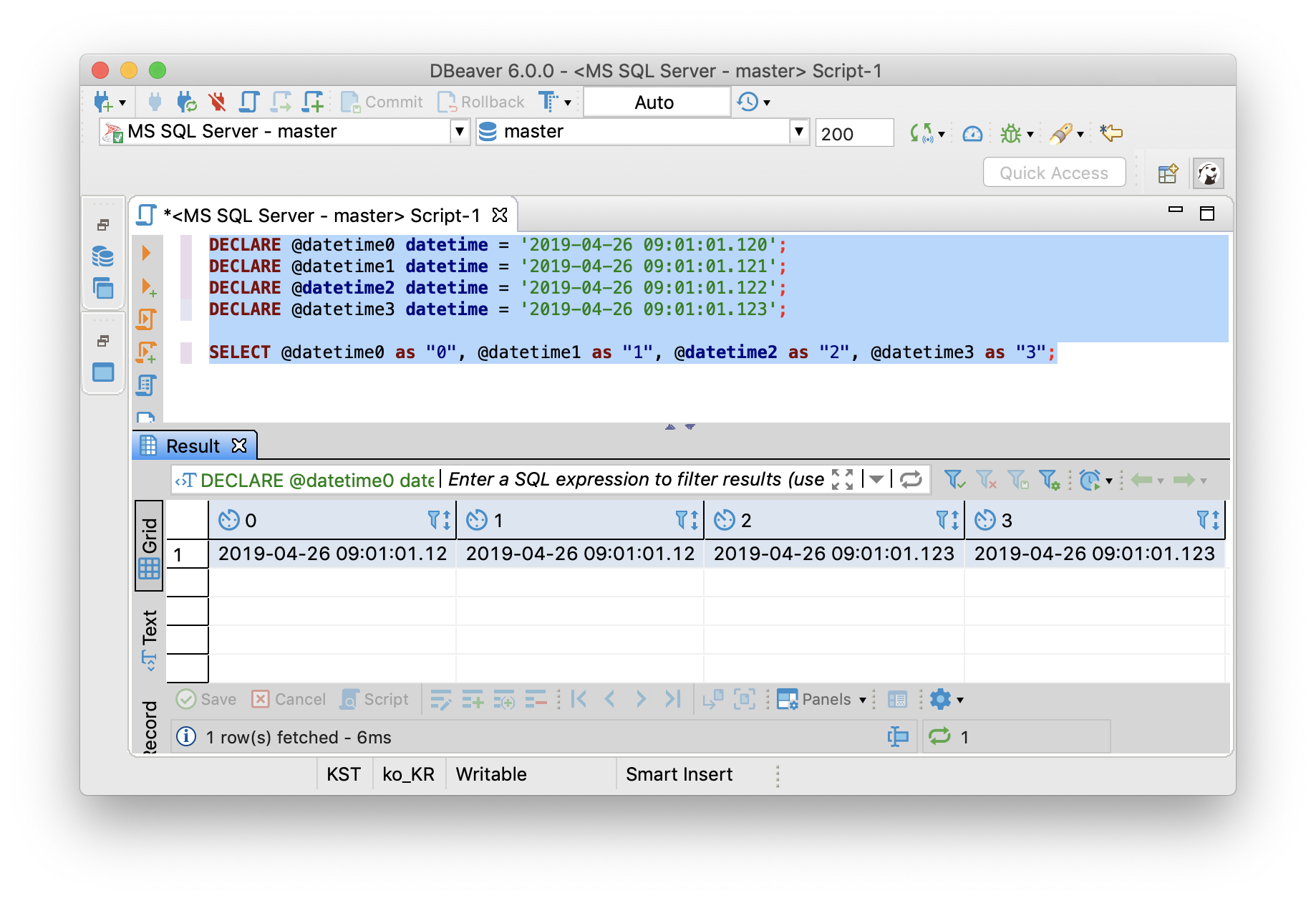This screenshot has width=1316, height=901.
Task: Select the DBeaver perspective icon
Action: (x=1209, y=173)
